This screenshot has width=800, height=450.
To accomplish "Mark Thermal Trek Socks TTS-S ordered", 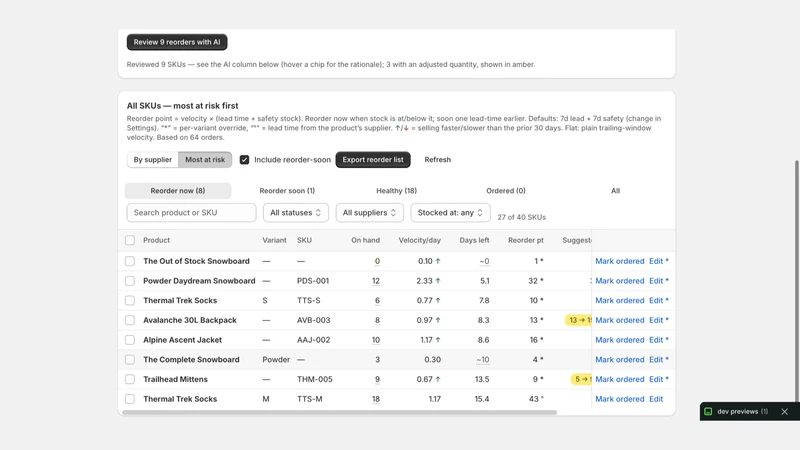I will [x=619, y=301].
